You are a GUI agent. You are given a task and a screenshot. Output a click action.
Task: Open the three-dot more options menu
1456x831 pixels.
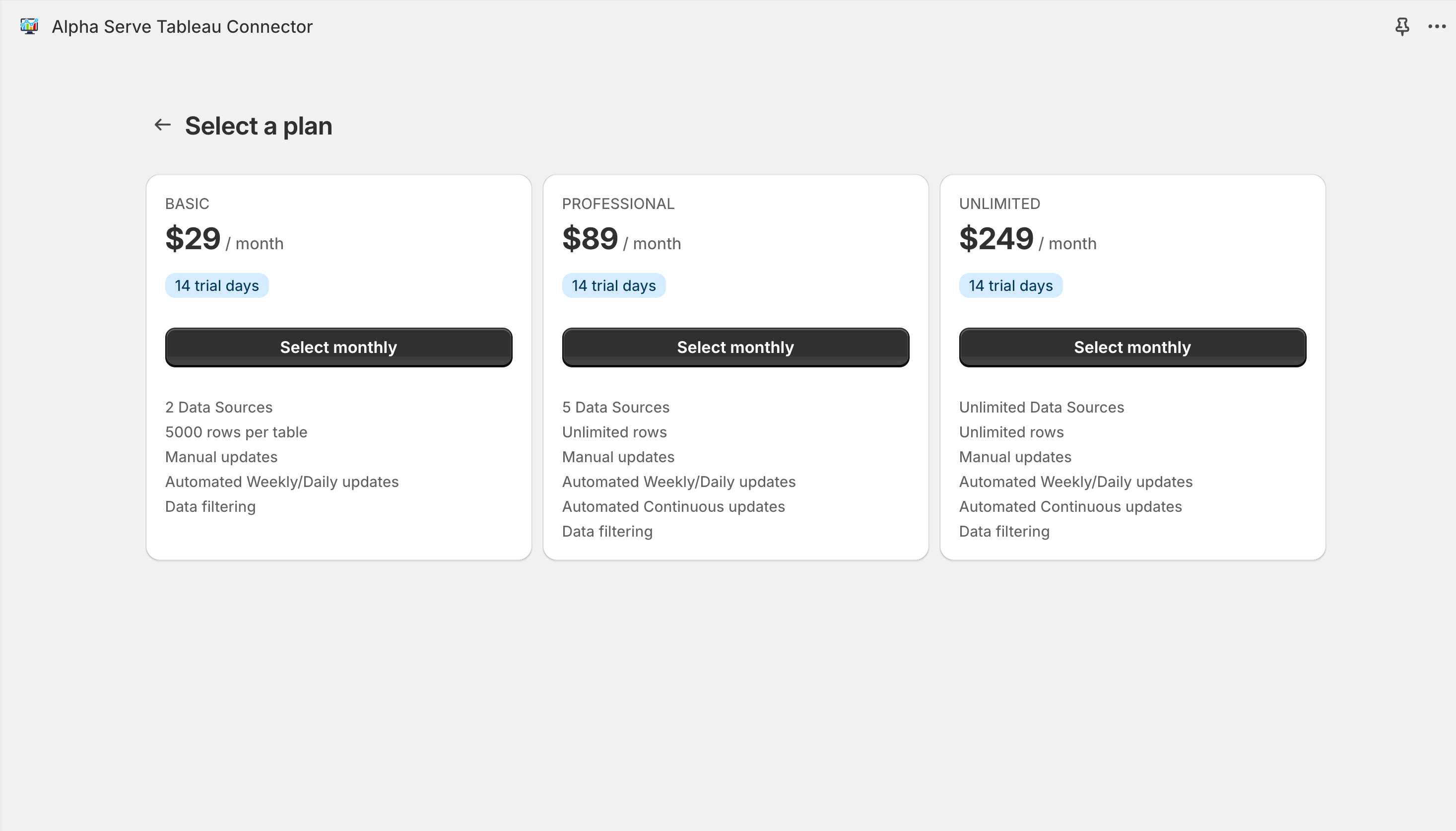(1436, 26)
